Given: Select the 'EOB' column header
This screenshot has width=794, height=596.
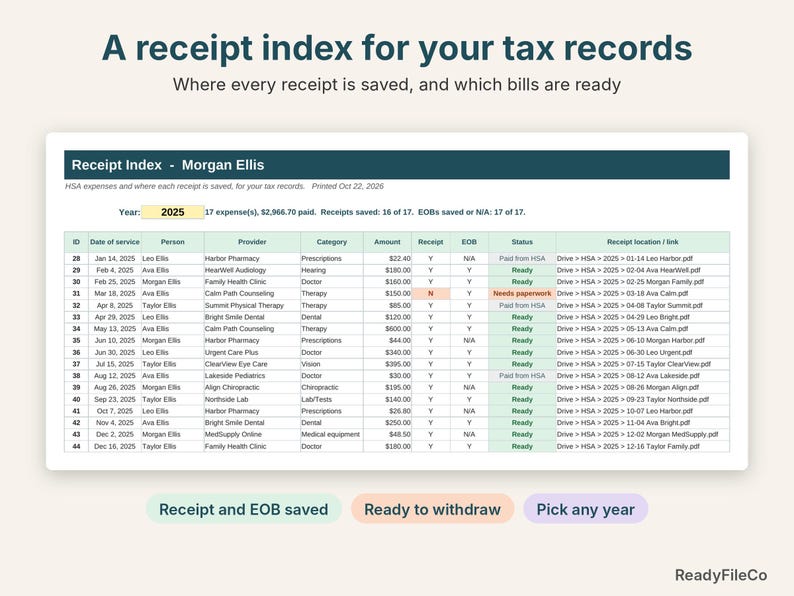Looking at the screenshot, I should (x=469, y=242).
